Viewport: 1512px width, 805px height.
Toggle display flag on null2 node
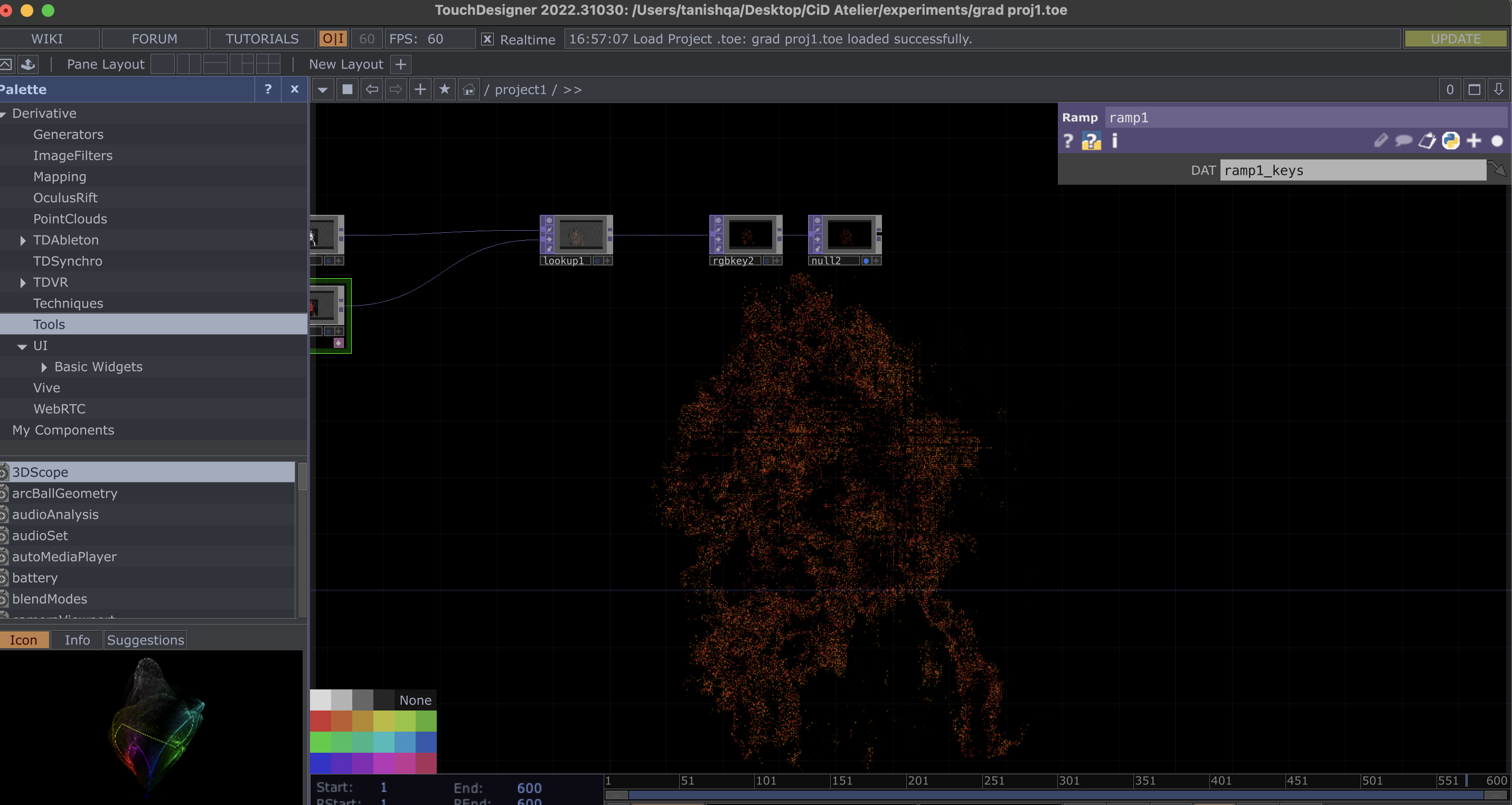pos(866,261)
